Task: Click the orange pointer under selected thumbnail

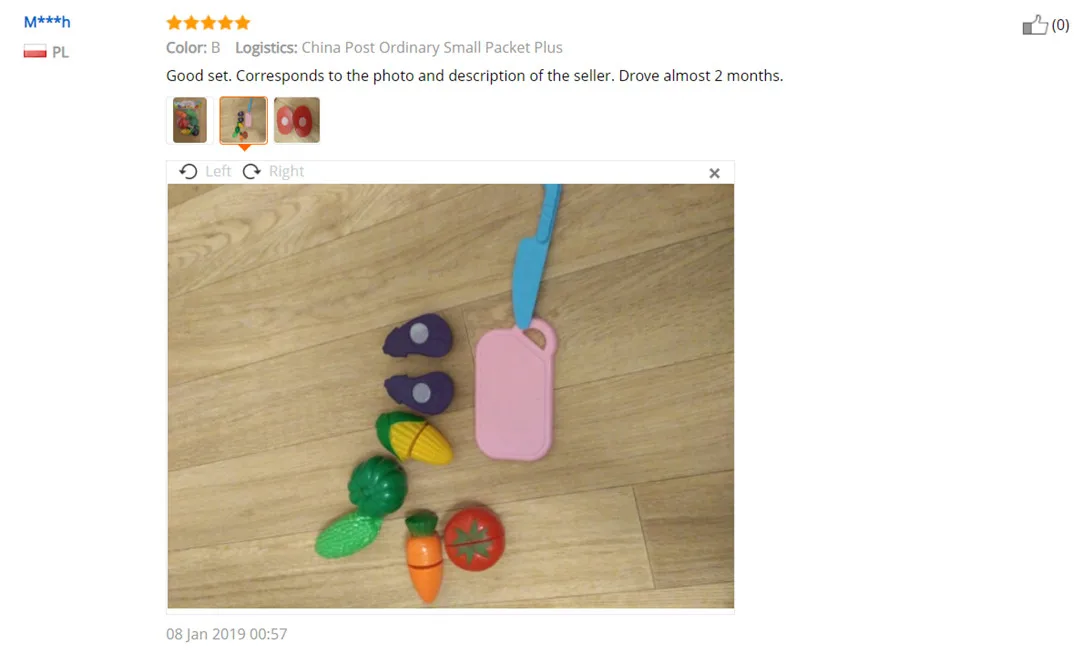Action: [244, 148]
